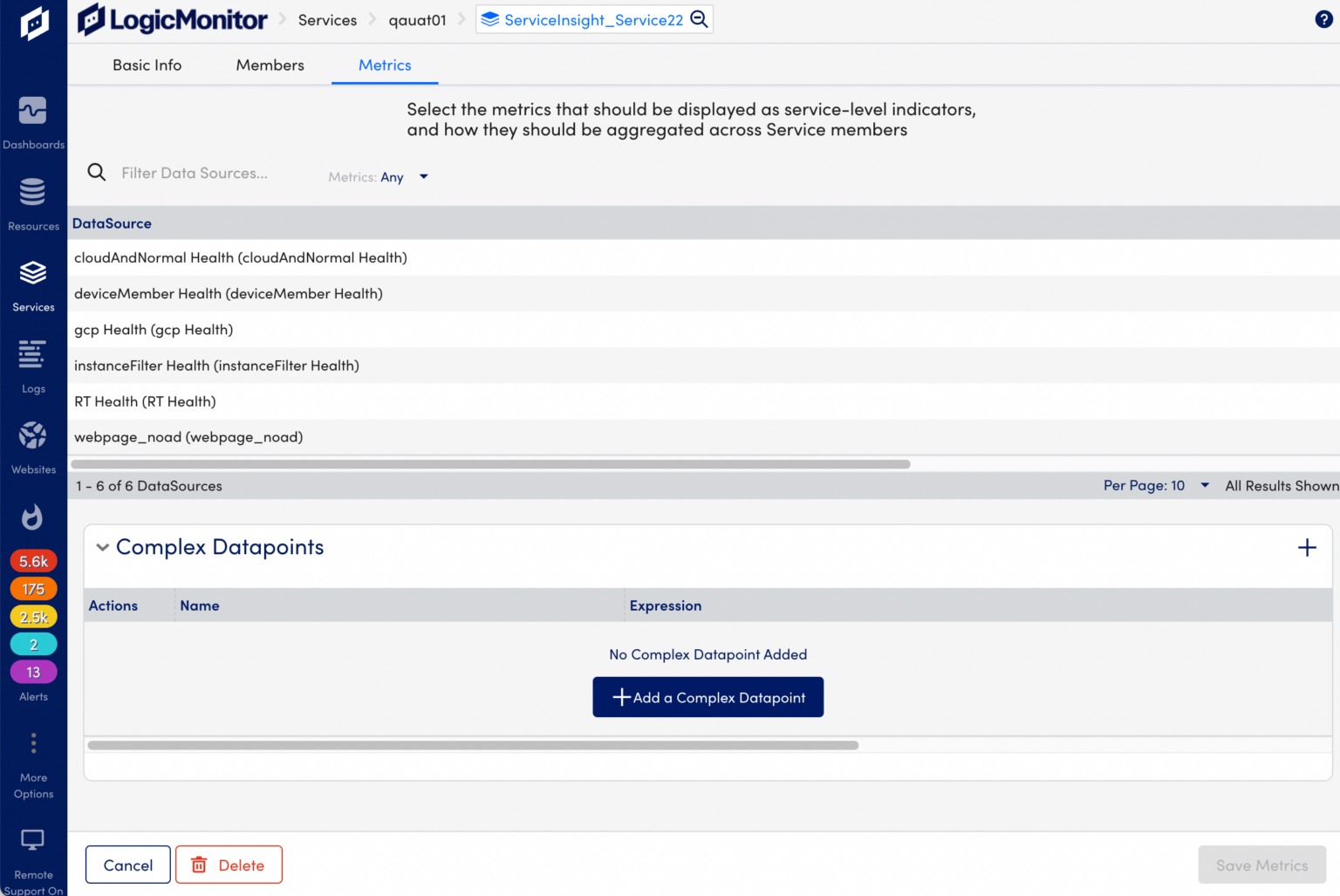Open the Per Page dropdown

tap(1205, 485)
